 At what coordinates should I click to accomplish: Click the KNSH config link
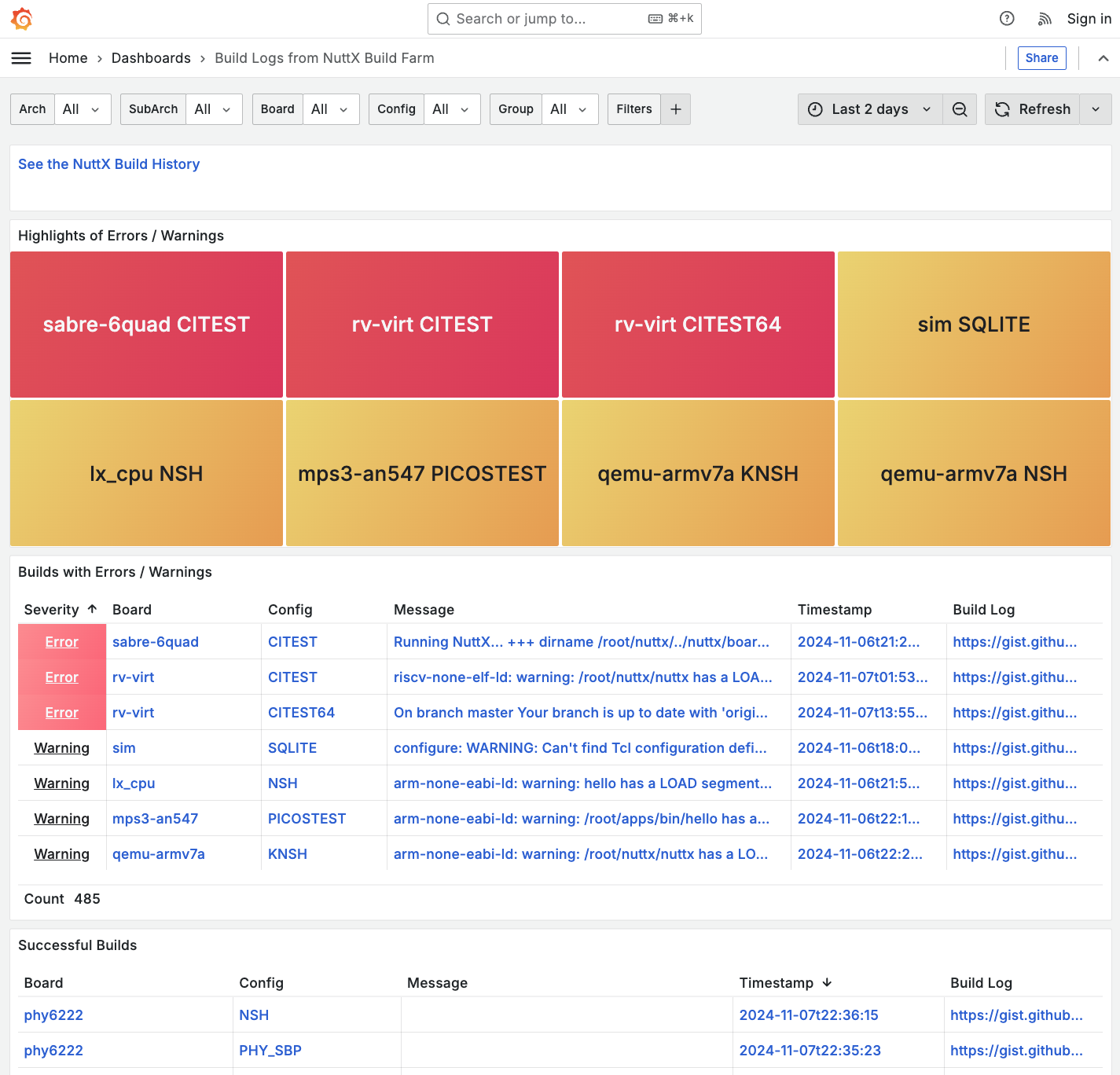[x=288, y=854]
